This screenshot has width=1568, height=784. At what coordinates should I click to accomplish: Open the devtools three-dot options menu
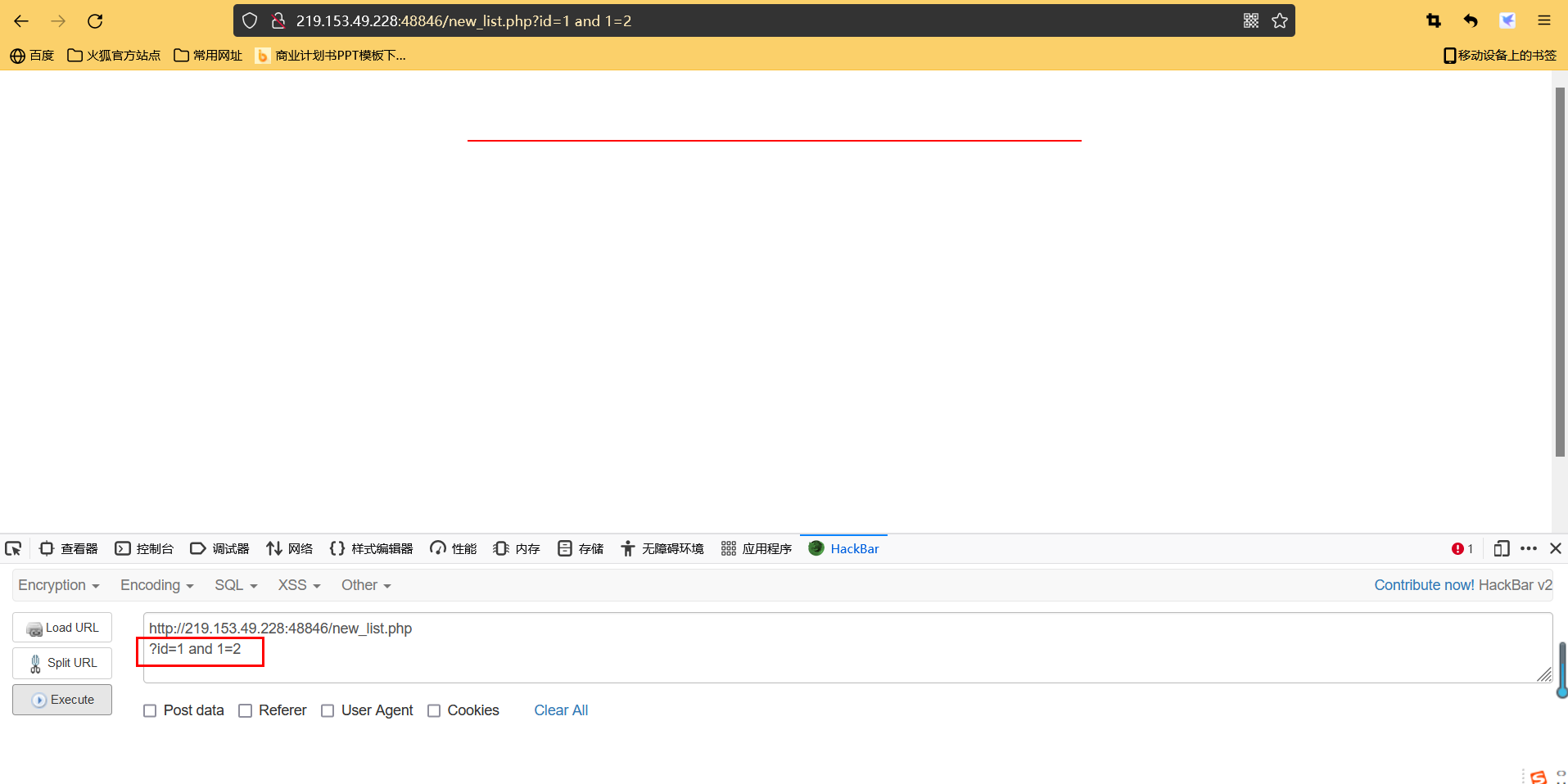pyautogui.click(x=1528, y=548)
